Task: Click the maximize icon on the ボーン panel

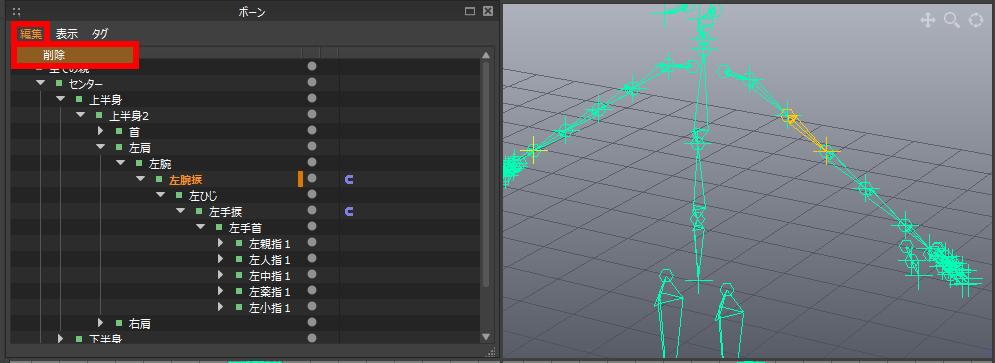Action: pos(470,11)
